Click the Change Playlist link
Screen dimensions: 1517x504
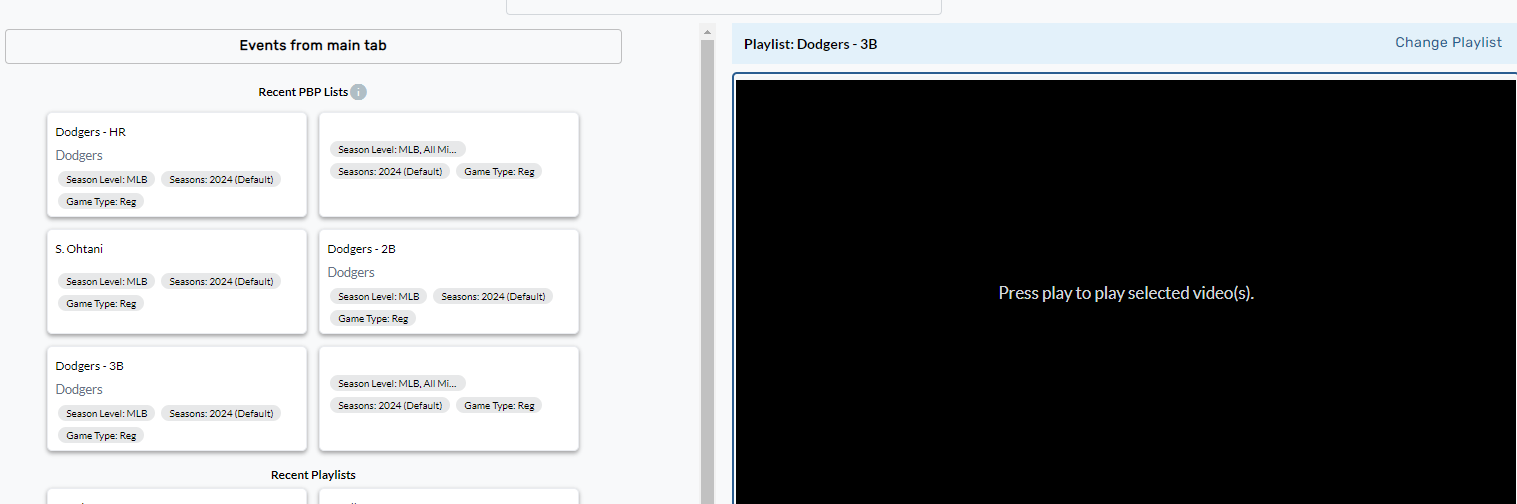(1448, 43)
